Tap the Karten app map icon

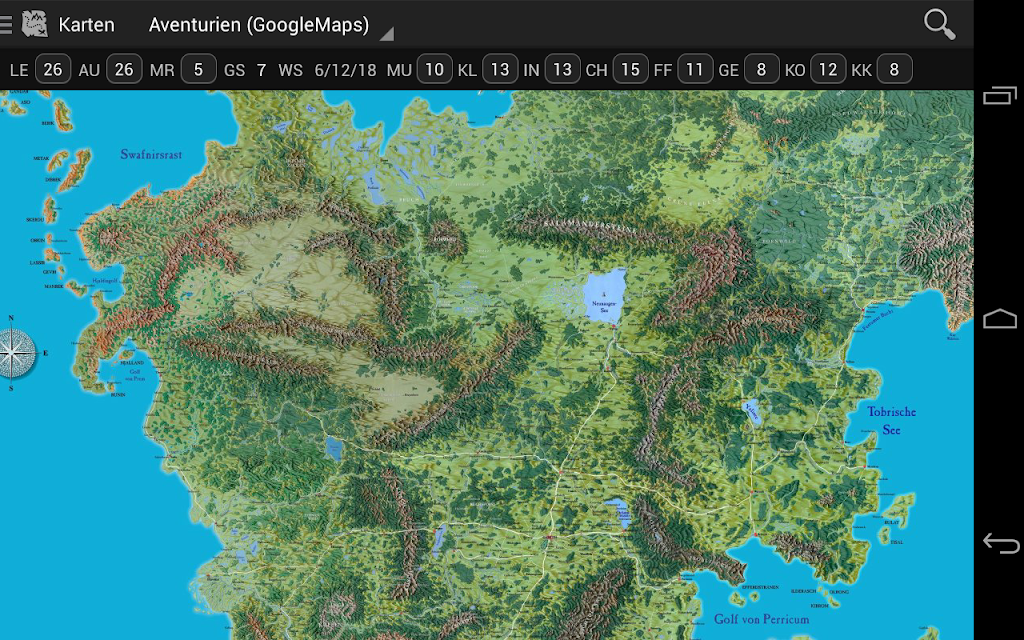(x=35, y=24)
